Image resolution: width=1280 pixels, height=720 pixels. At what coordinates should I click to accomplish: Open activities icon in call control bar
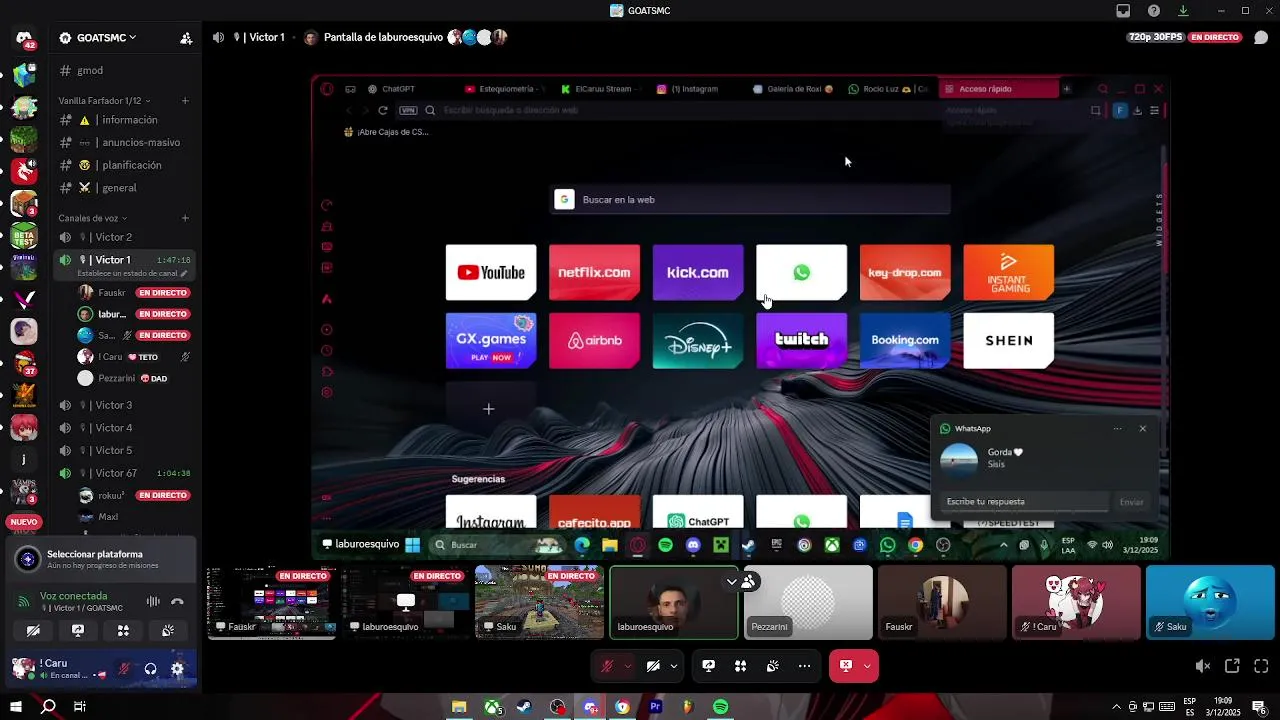(740, 666)
